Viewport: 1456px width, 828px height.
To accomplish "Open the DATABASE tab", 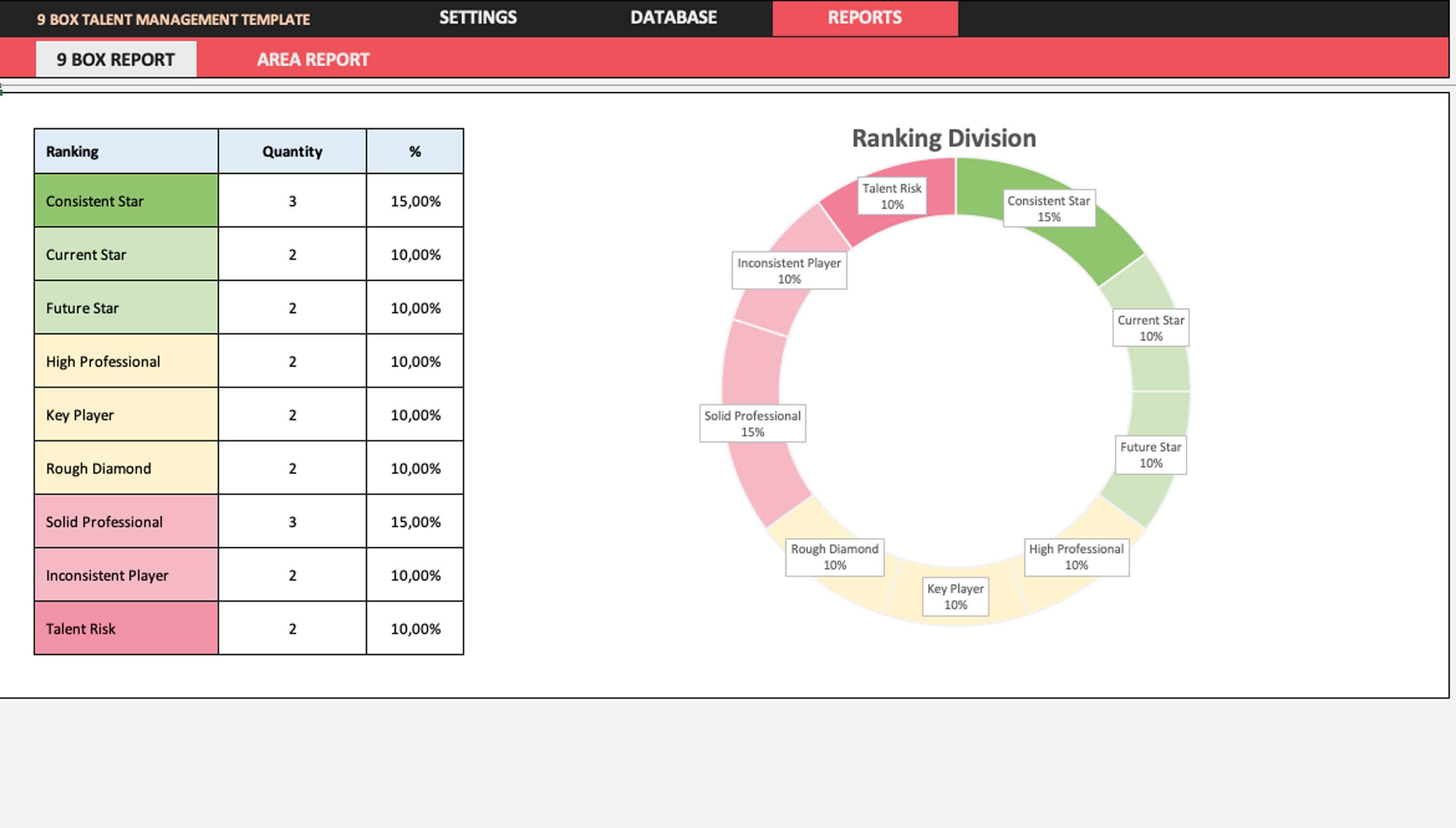I will pyautogui.click(x=673, y=17).
